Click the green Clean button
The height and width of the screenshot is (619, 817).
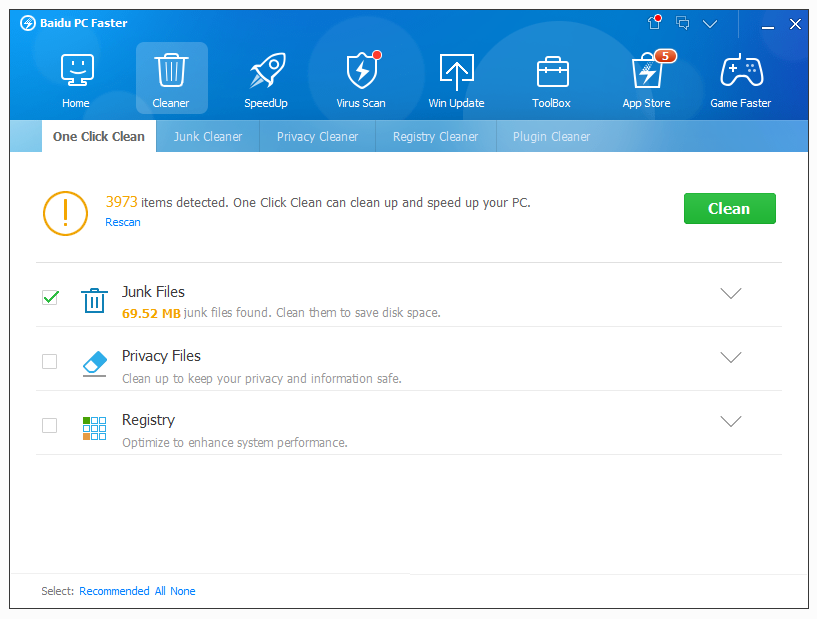coord(729,208)
